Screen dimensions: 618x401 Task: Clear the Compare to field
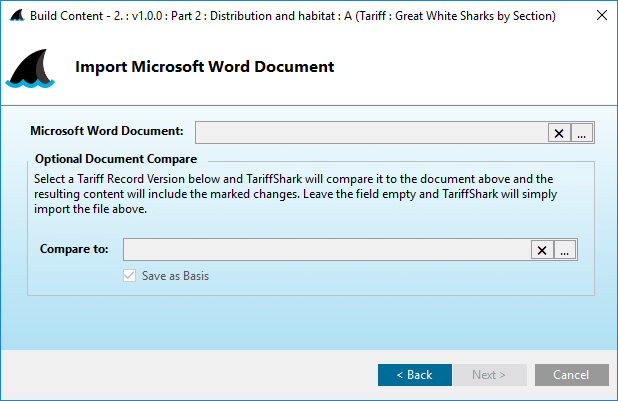[542, 250]
